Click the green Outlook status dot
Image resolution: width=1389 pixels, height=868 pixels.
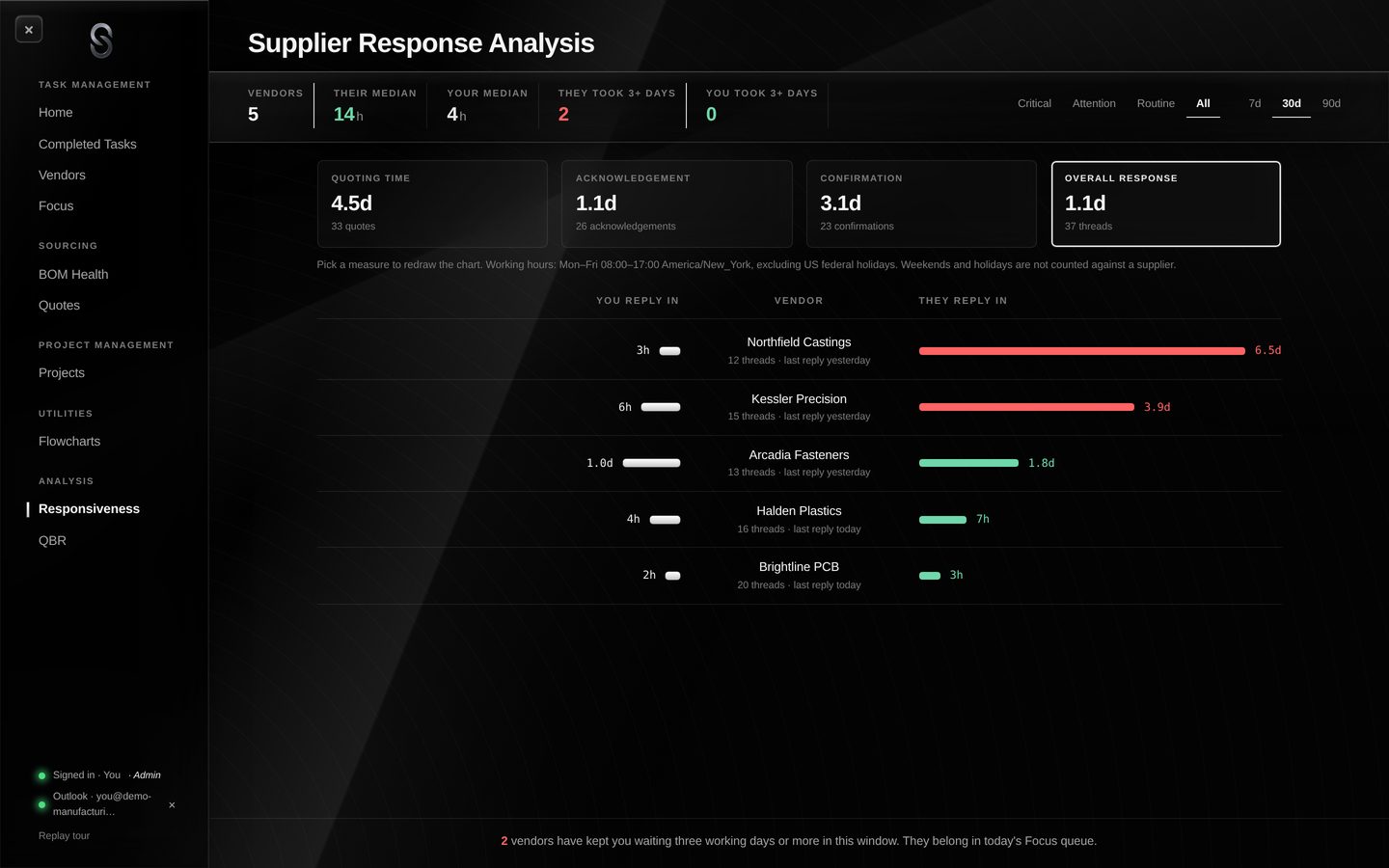pos(41,804)
